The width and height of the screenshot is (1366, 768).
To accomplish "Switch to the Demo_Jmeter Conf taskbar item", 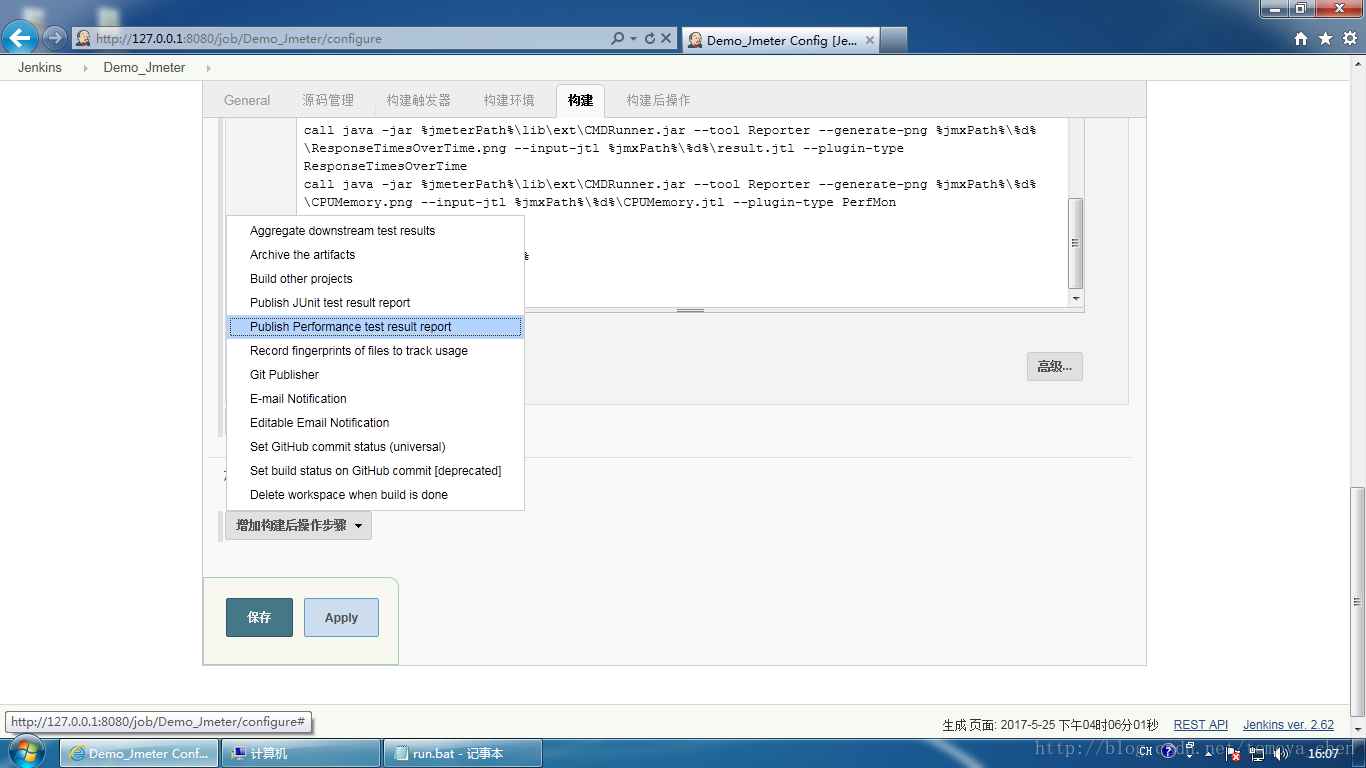I will tap(139, 753).
